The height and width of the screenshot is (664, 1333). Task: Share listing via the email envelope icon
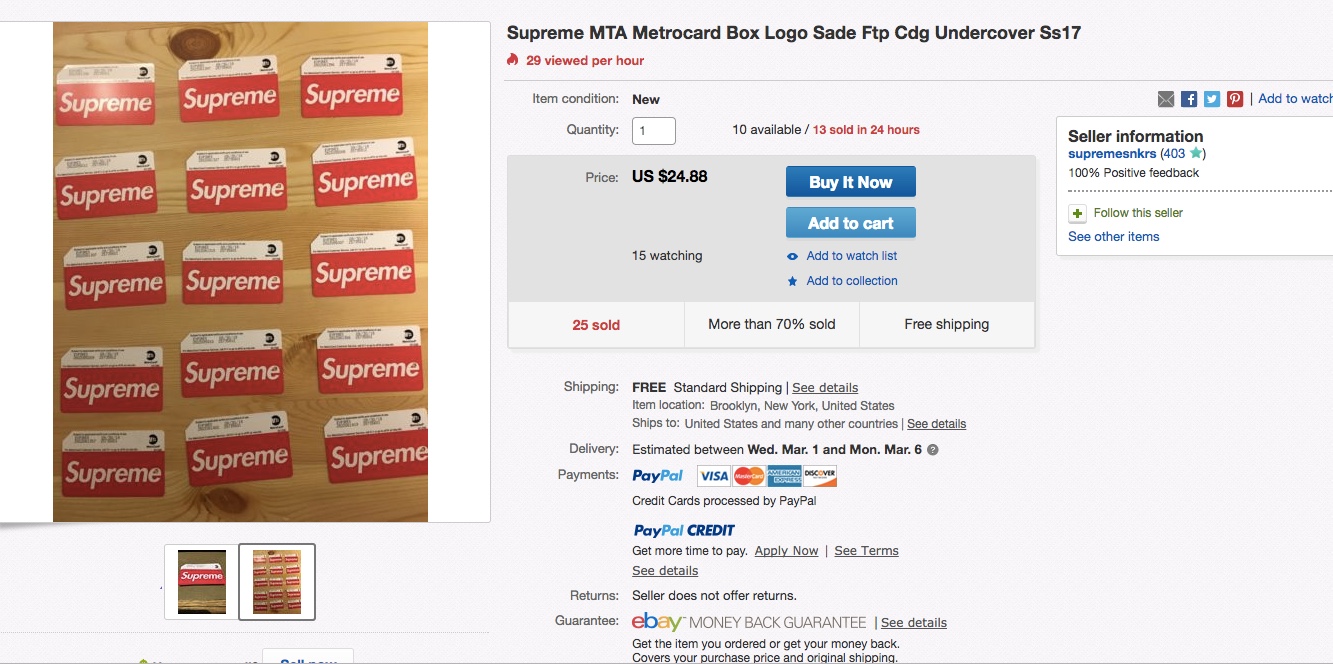[1166, 99]
